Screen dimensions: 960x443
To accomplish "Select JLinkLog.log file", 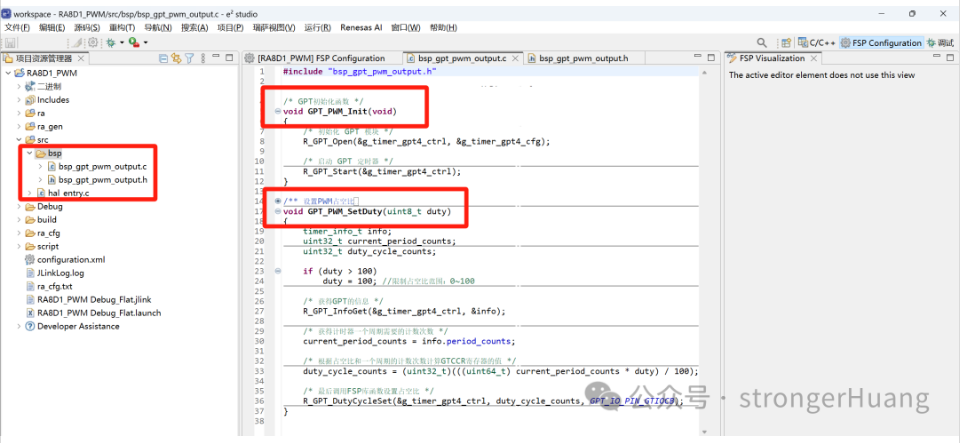I will pos(55,273).
